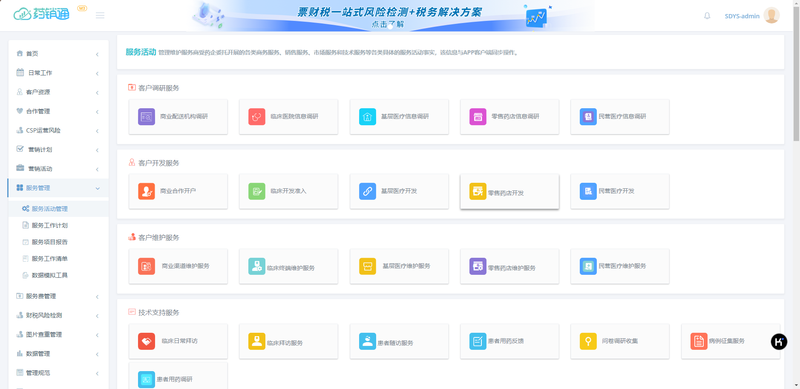Select the 患者用药反馈 edit icon
This screenshot has height=389, width=800.
click(478, 341)
